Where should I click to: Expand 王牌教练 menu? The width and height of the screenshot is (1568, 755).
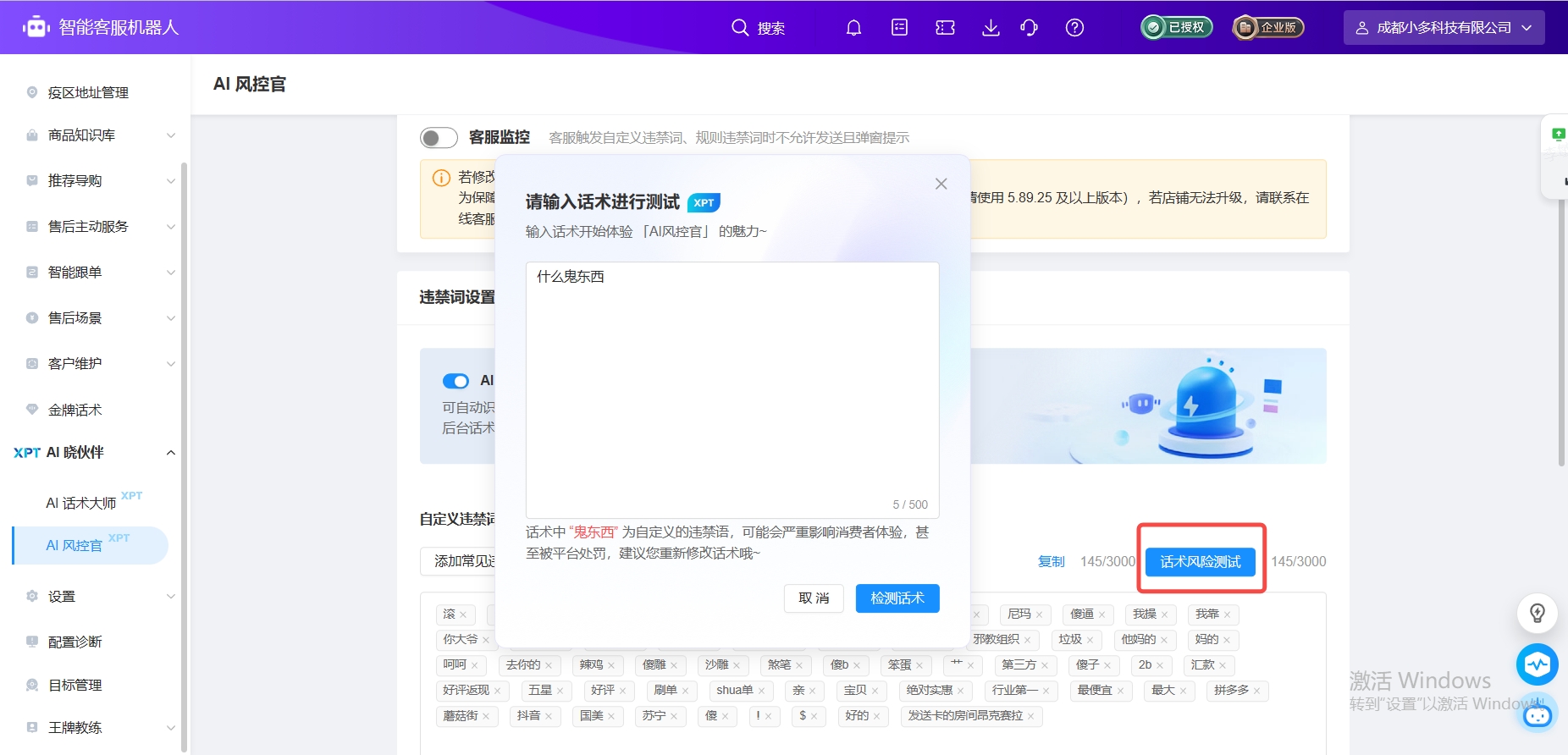[x=170, y=728]
